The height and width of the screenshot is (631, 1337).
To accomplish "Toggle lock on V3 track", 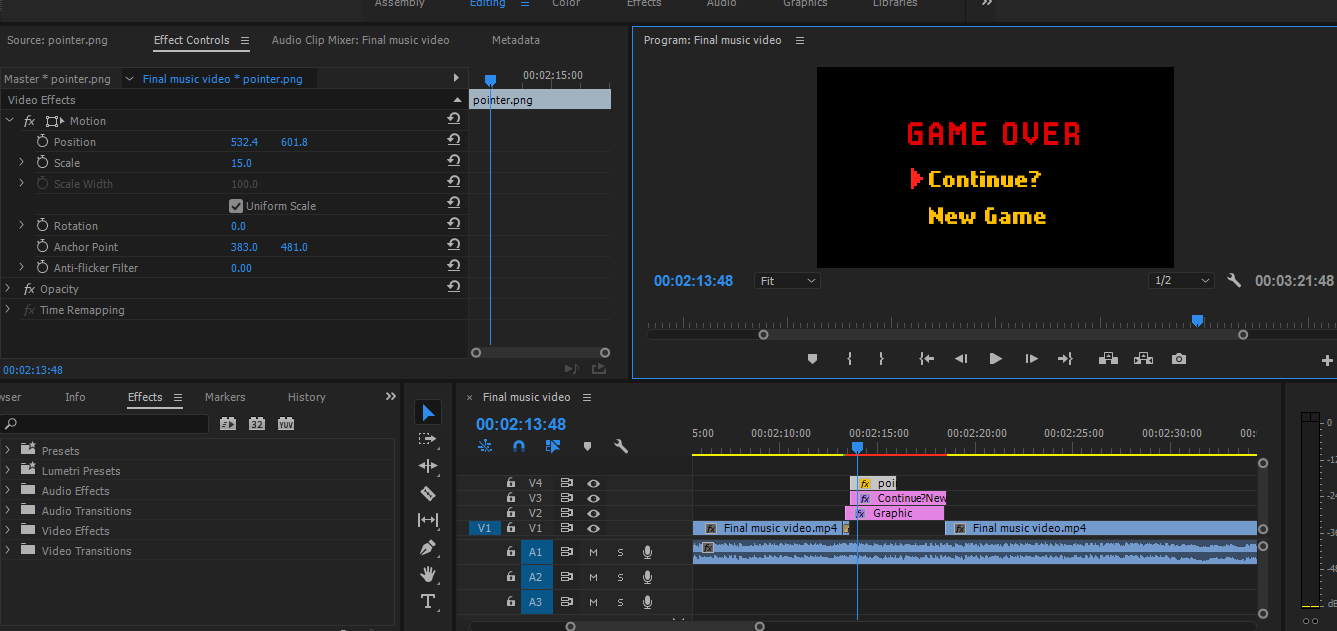I will coord(511,498).
